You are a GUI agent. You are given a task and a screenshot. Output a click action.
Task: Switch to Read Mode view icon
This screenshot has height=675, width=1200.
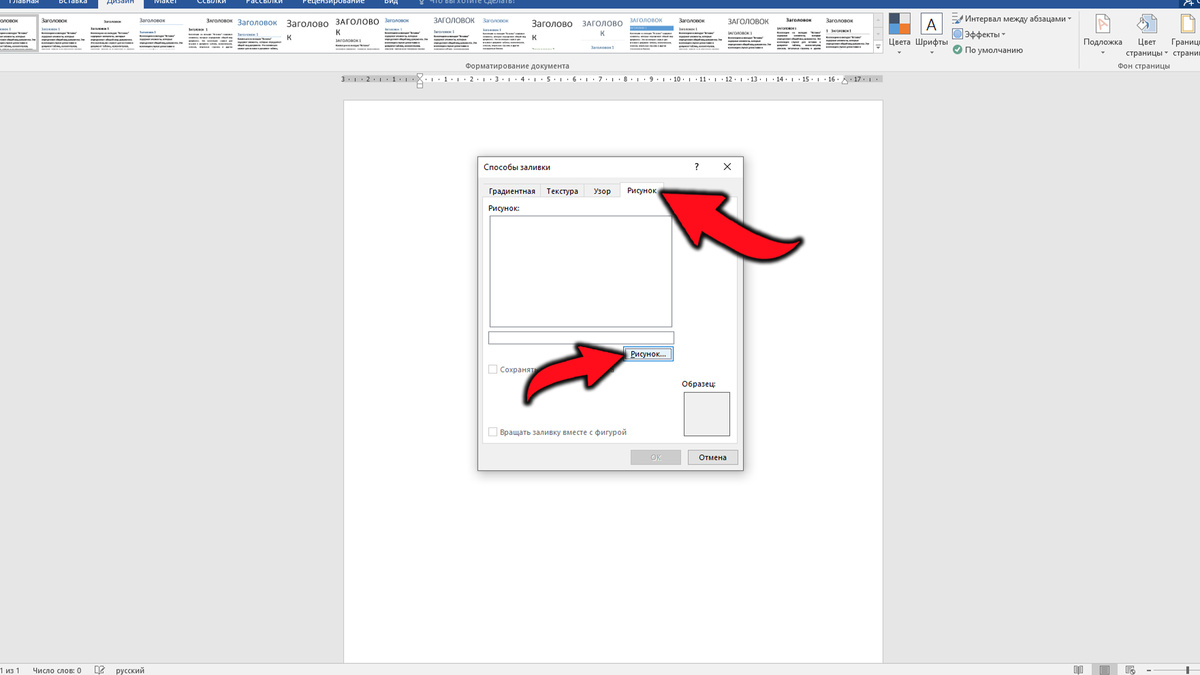click(1078, 669)
